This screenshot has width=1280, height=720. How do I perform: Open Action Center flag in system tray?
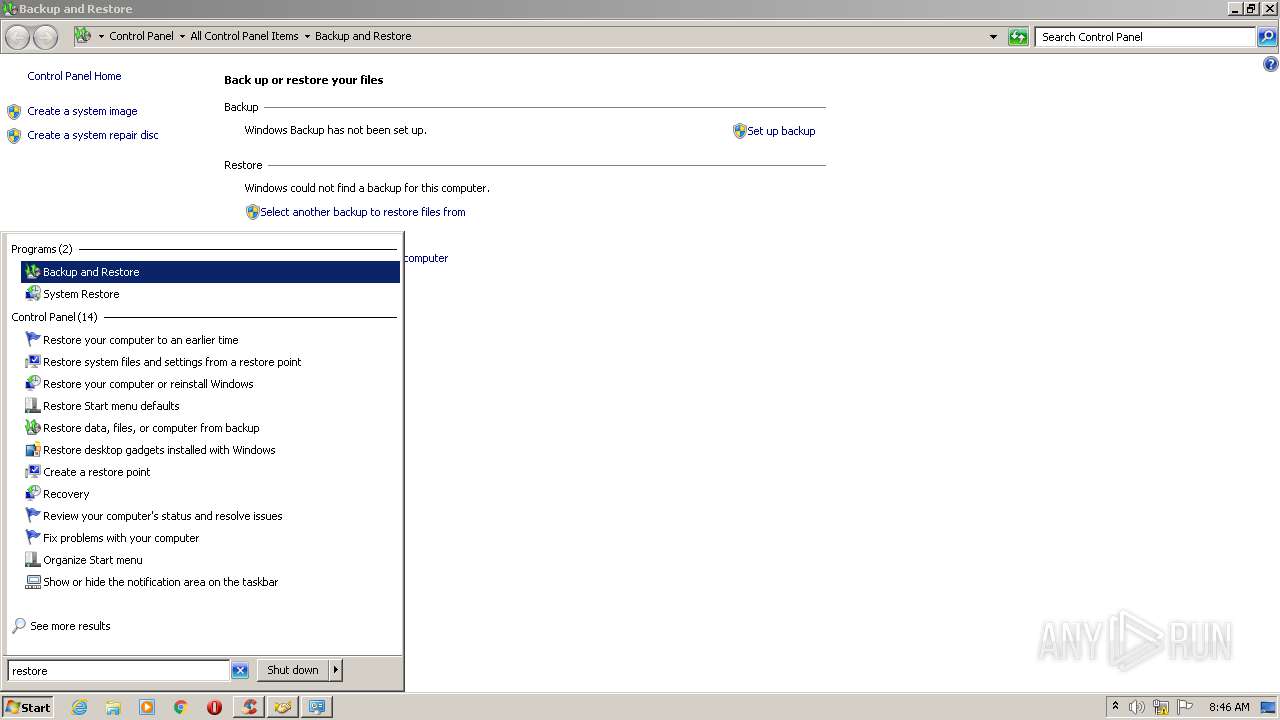[x=1185, y=707]
